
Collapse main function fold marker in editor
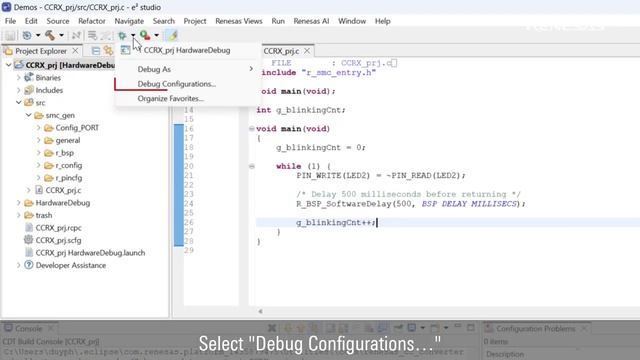coord(252,129)
